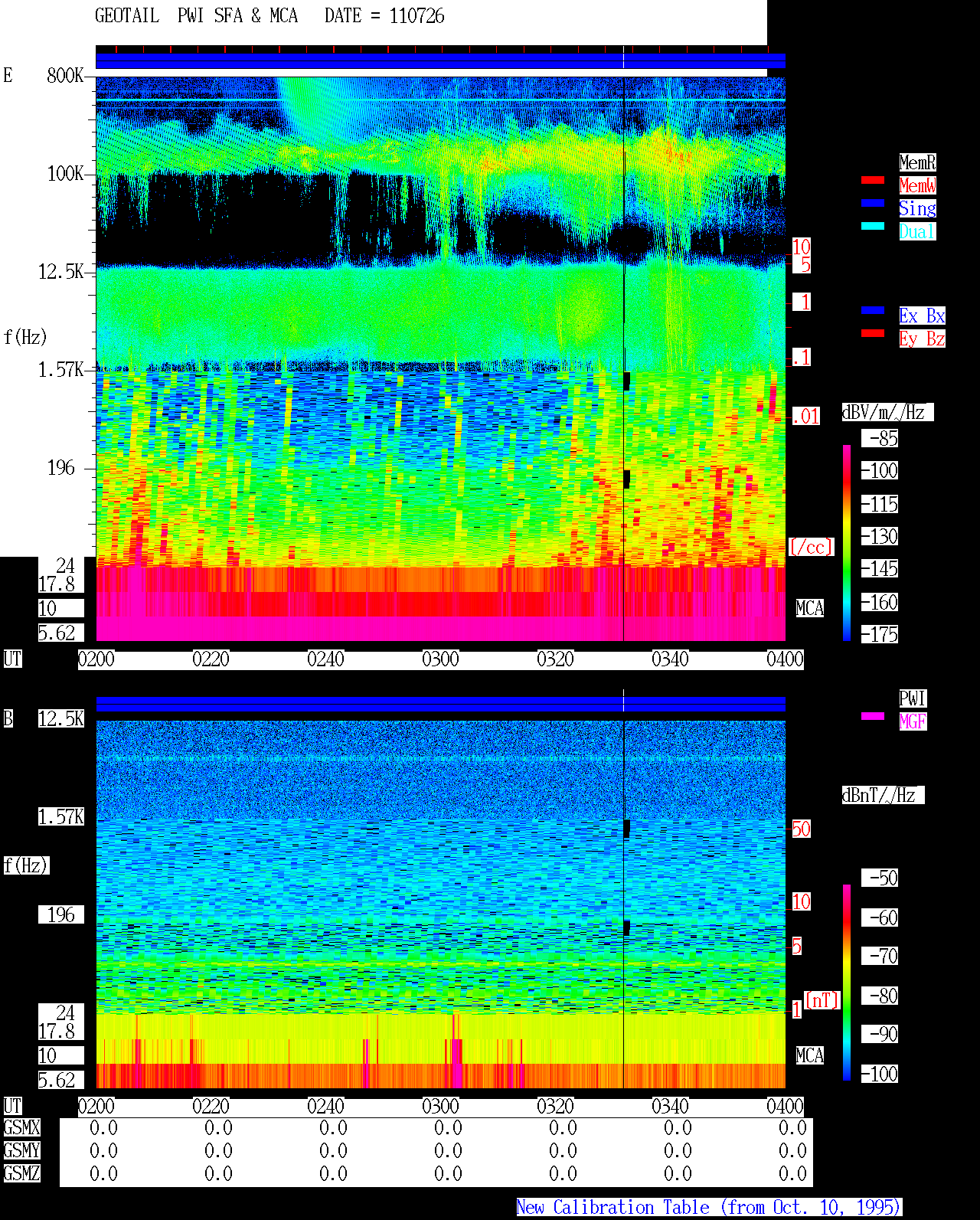Click the blue mode bar above the B panel
The height and width of the screenshot is (1220, 980).
pos(440,705)
